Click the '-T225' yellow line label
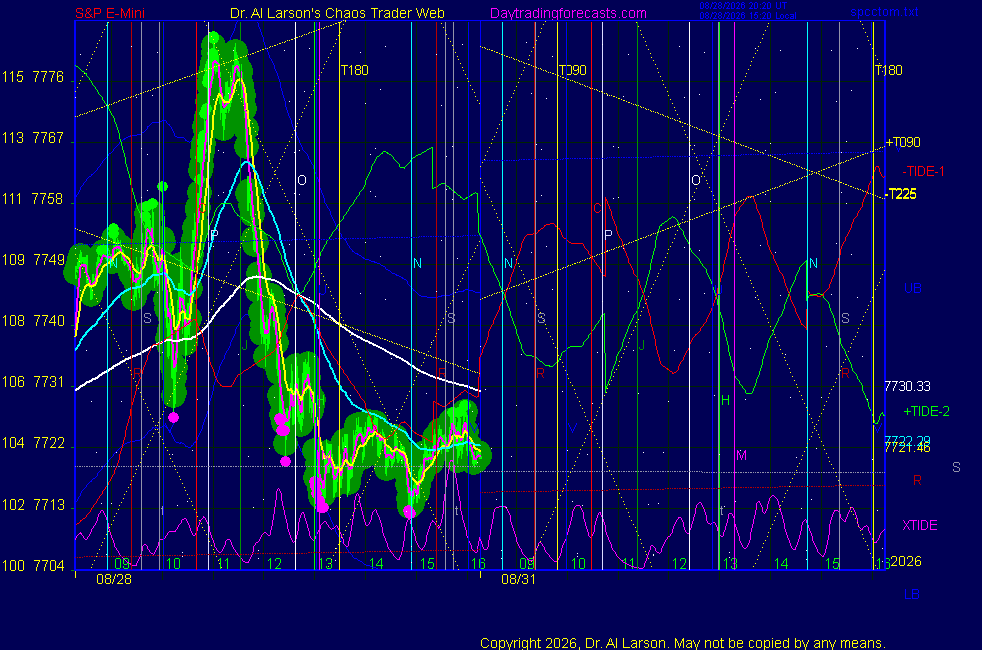Screen dimensions: 982x650 pyautogui.click(x=901, y=194)
